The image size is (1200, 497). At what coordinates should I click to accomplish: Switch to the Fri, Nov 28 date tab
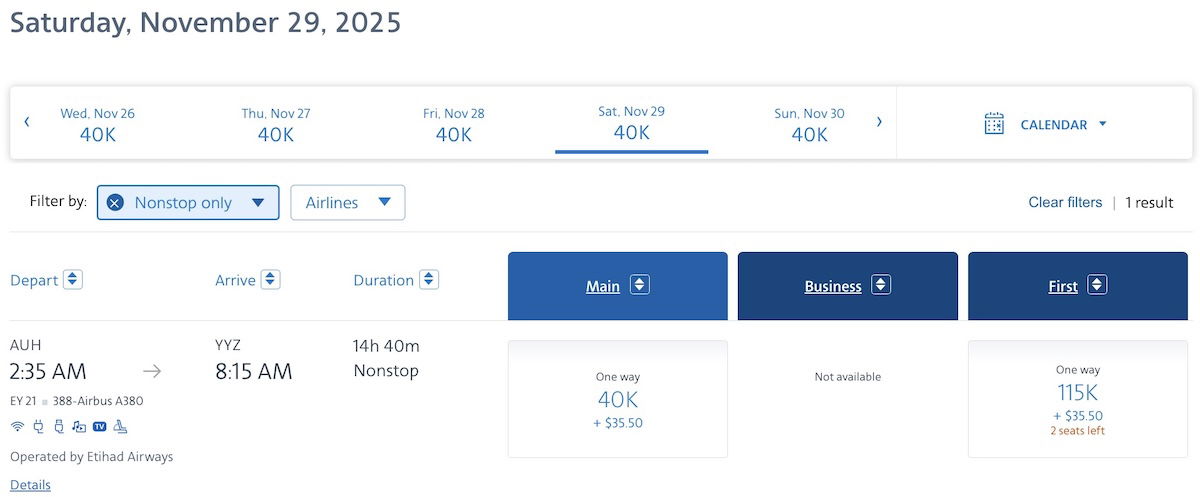coord(453,124)
